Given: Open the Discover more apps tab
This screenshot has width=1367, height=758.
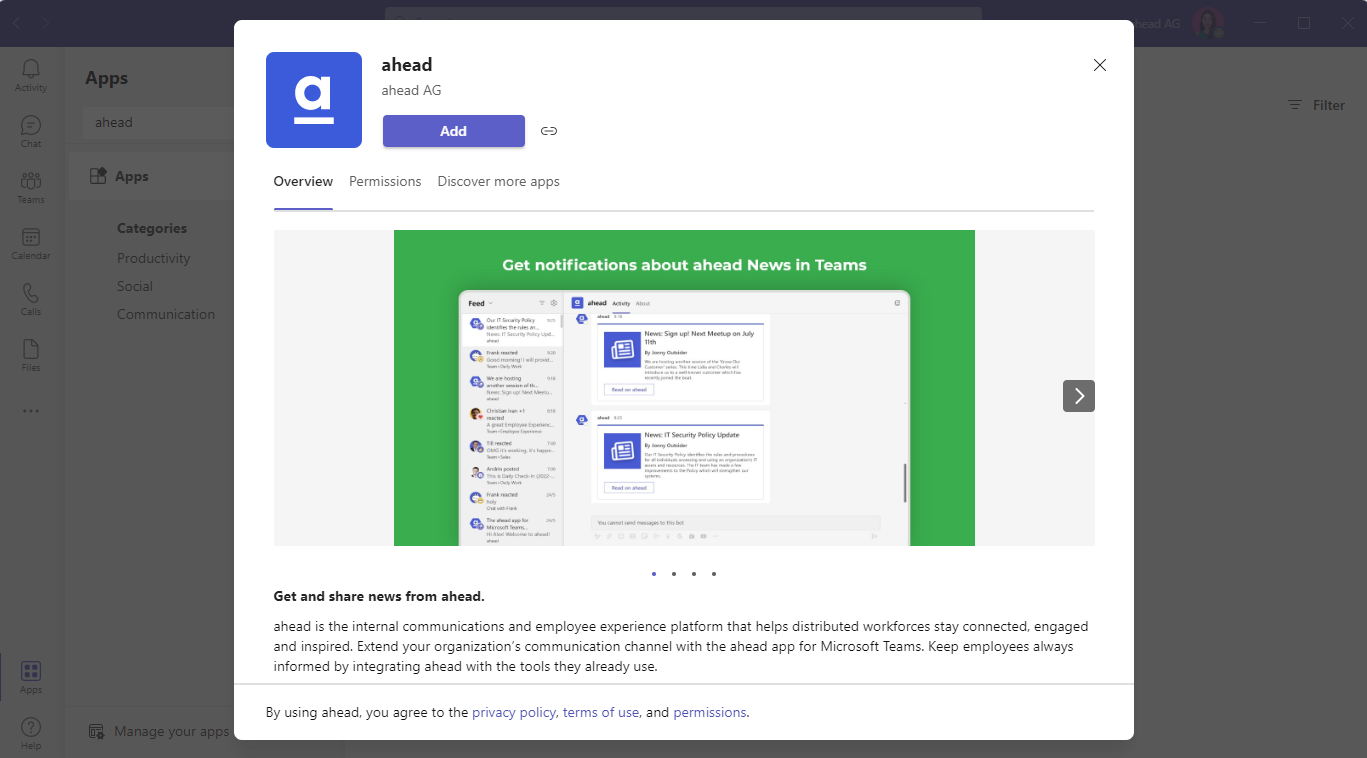Looking at the screenshot, I should click(498, 181).
